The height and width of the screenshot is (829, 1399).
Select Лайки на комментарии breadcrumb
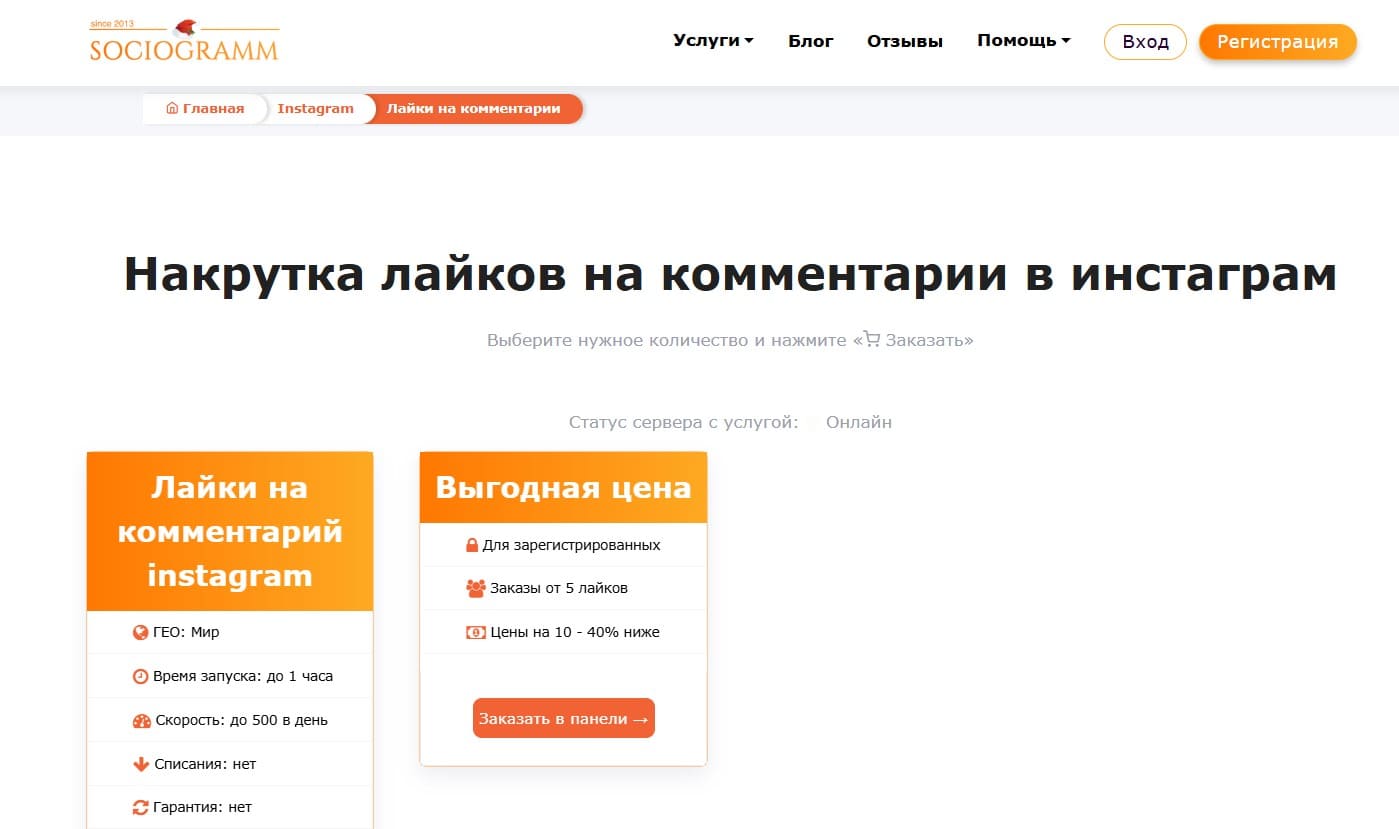pos(473,109)
